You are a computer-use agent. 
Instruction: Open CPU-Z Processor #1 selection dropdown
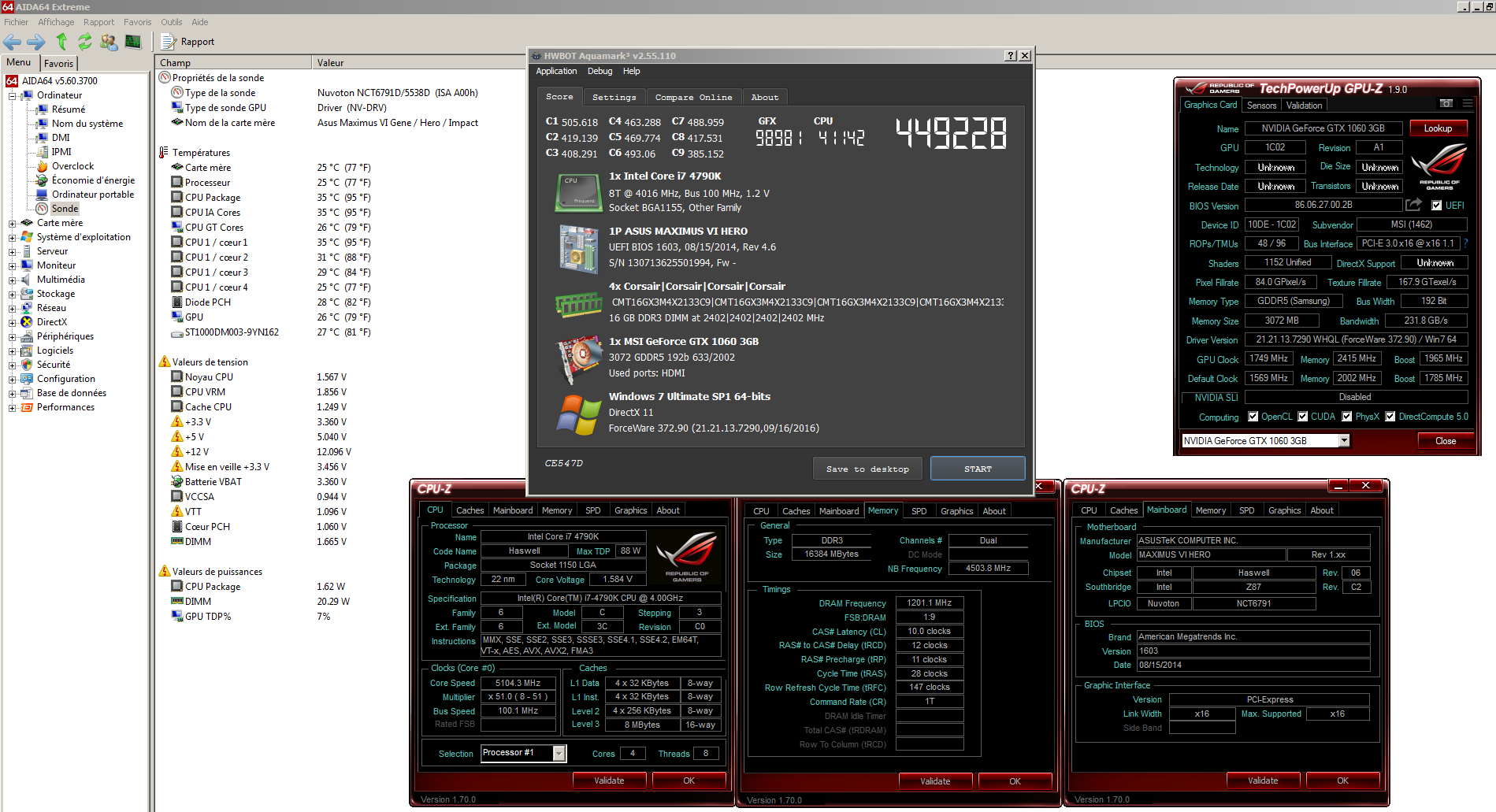click(559, 754)
